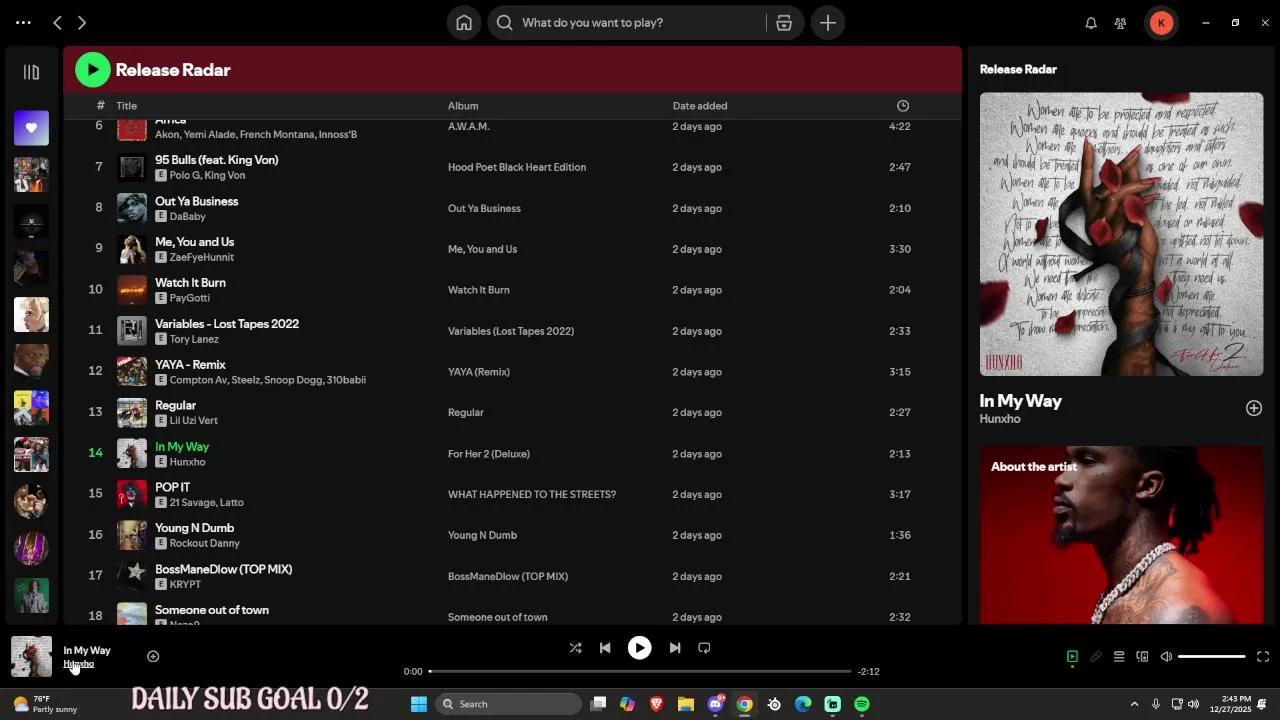1280x720 pixels.
Task: Enter full screen with the corner icon
Action: coord(1263,657)
